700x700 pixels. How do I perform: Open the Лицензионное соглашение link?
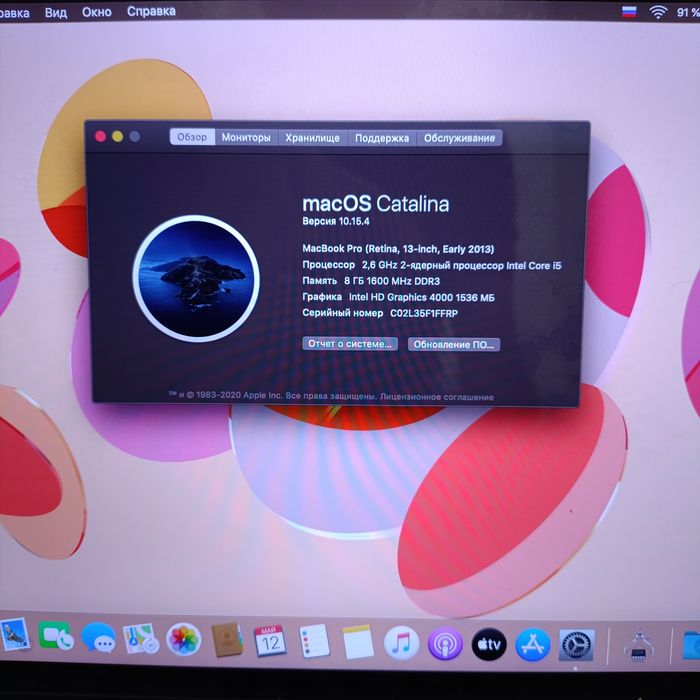pyautogui.click(x=437, y=397)
